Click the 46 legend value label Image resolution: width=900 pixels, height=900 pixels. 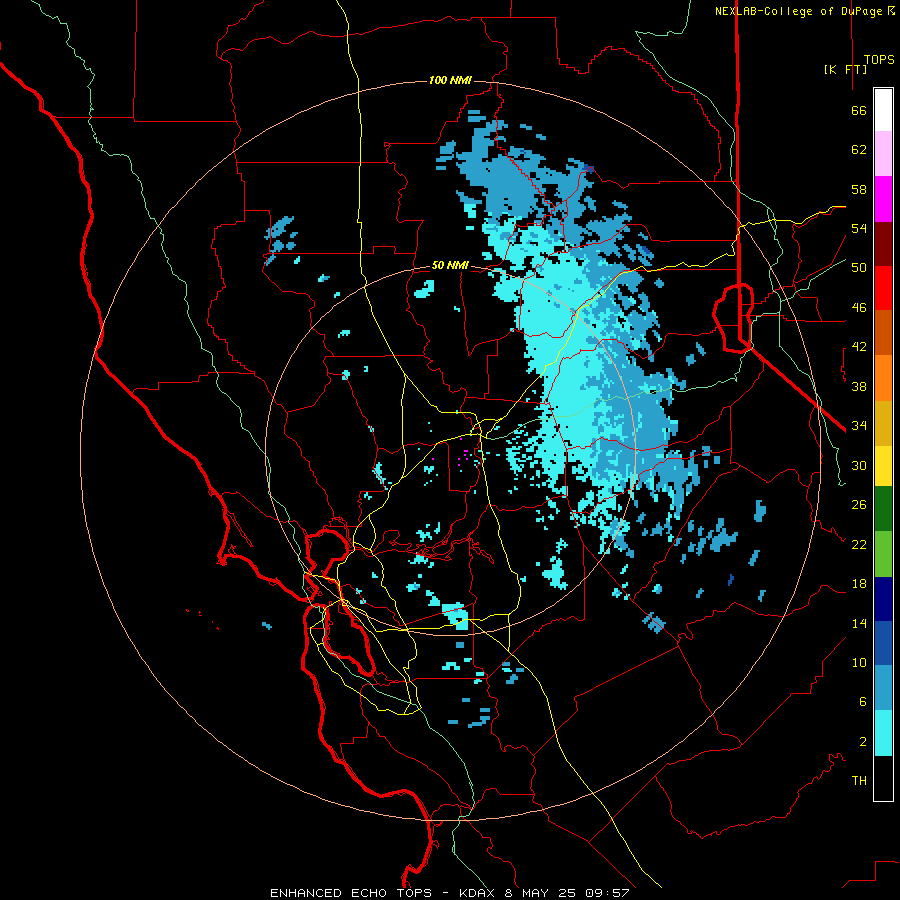tap(859, 307)
